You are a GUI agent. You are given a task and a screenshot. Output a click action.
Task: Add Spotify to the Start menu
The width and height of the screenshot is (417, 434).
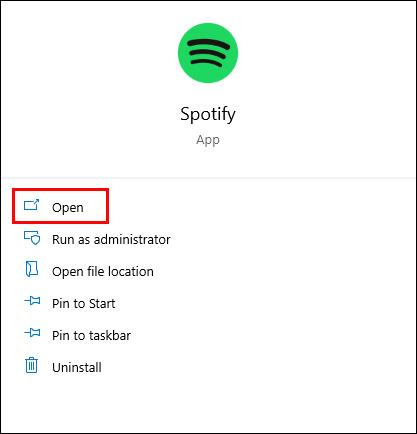pyautogui.click(x=84, y=303)
